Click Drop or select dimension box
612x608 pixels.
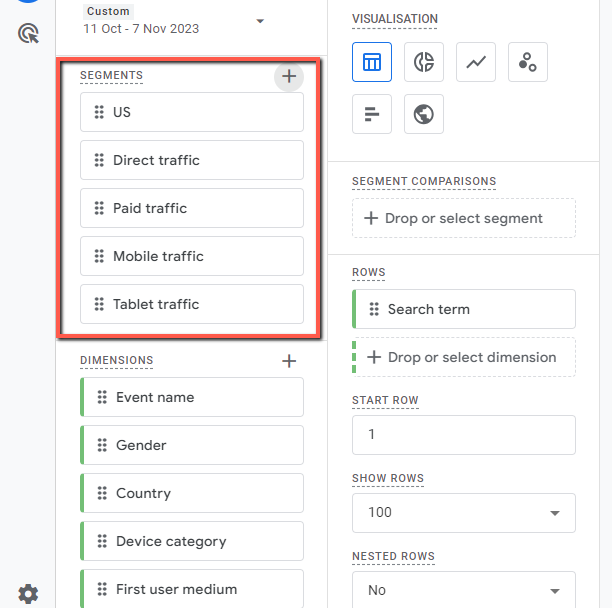click(464, 357)
